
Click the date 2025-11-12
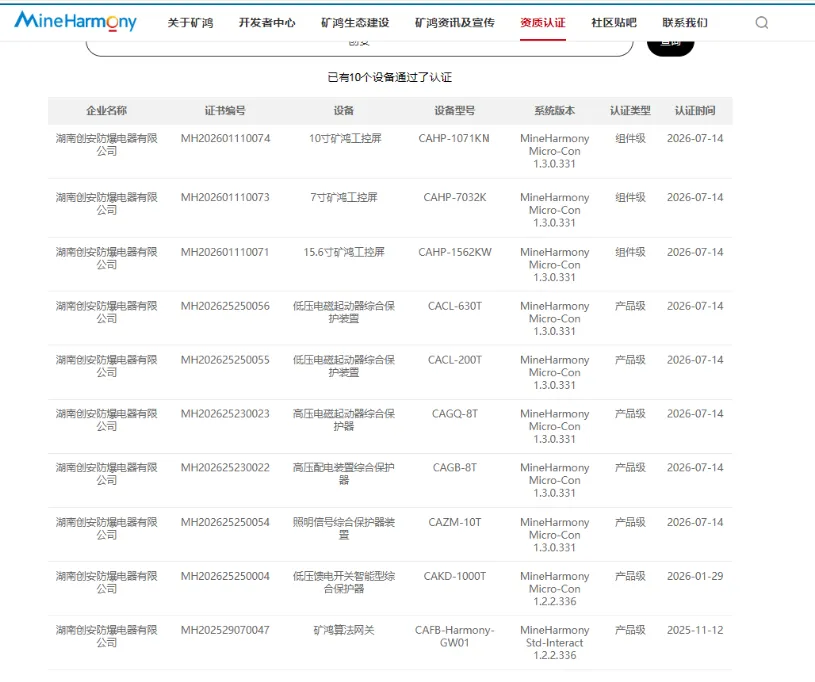[695, 630]
